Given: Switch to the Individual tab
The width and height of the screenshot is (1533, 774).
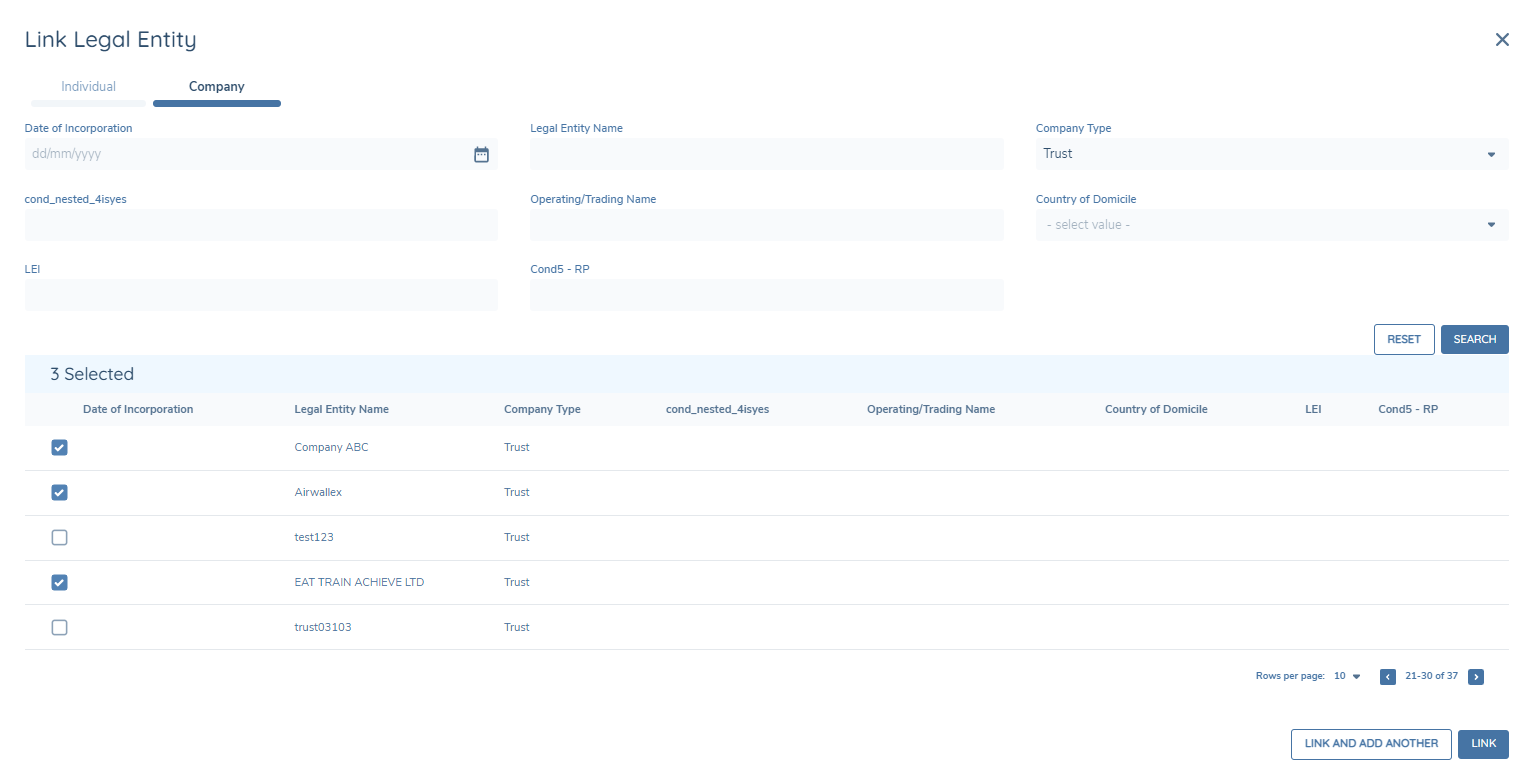Looking at the screenshot, I should (x=88, y=87).
